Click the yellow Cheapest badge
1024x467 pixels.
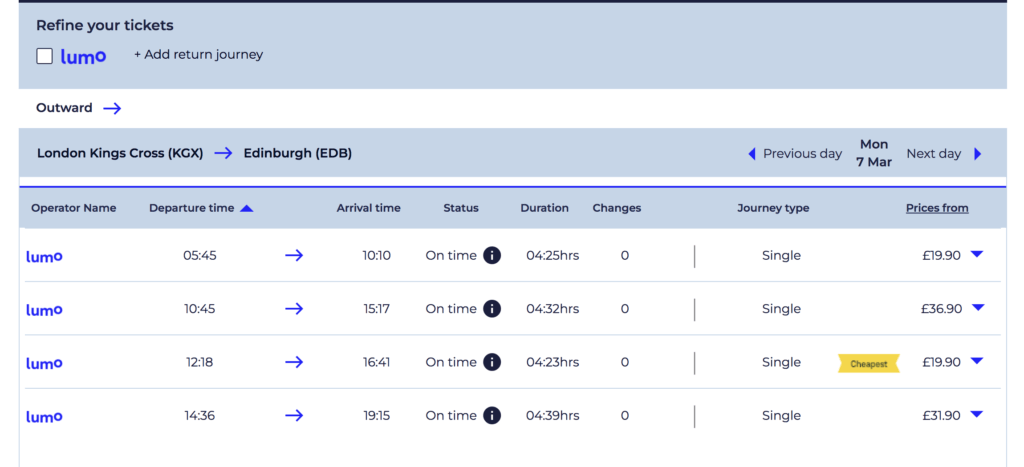click(868, 364)
